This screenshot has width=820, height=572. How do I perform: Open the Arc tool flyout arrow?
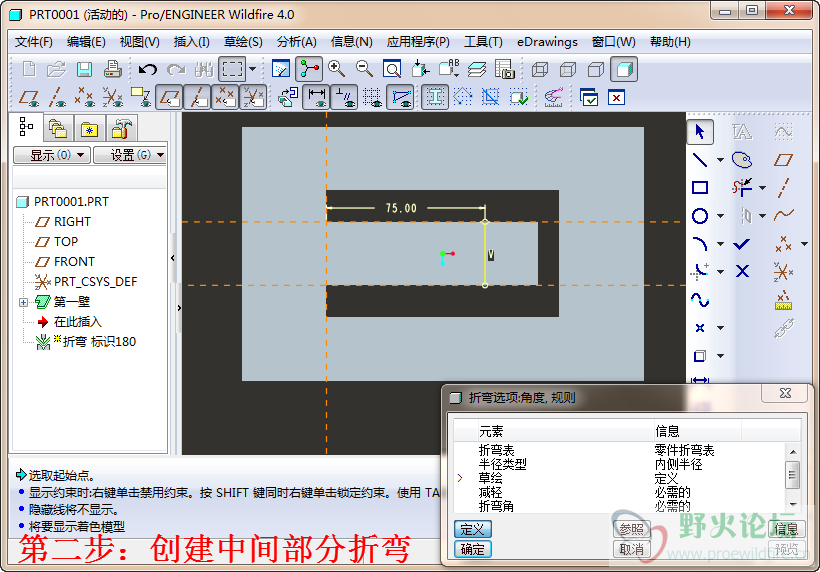click(x=721, y=244)
